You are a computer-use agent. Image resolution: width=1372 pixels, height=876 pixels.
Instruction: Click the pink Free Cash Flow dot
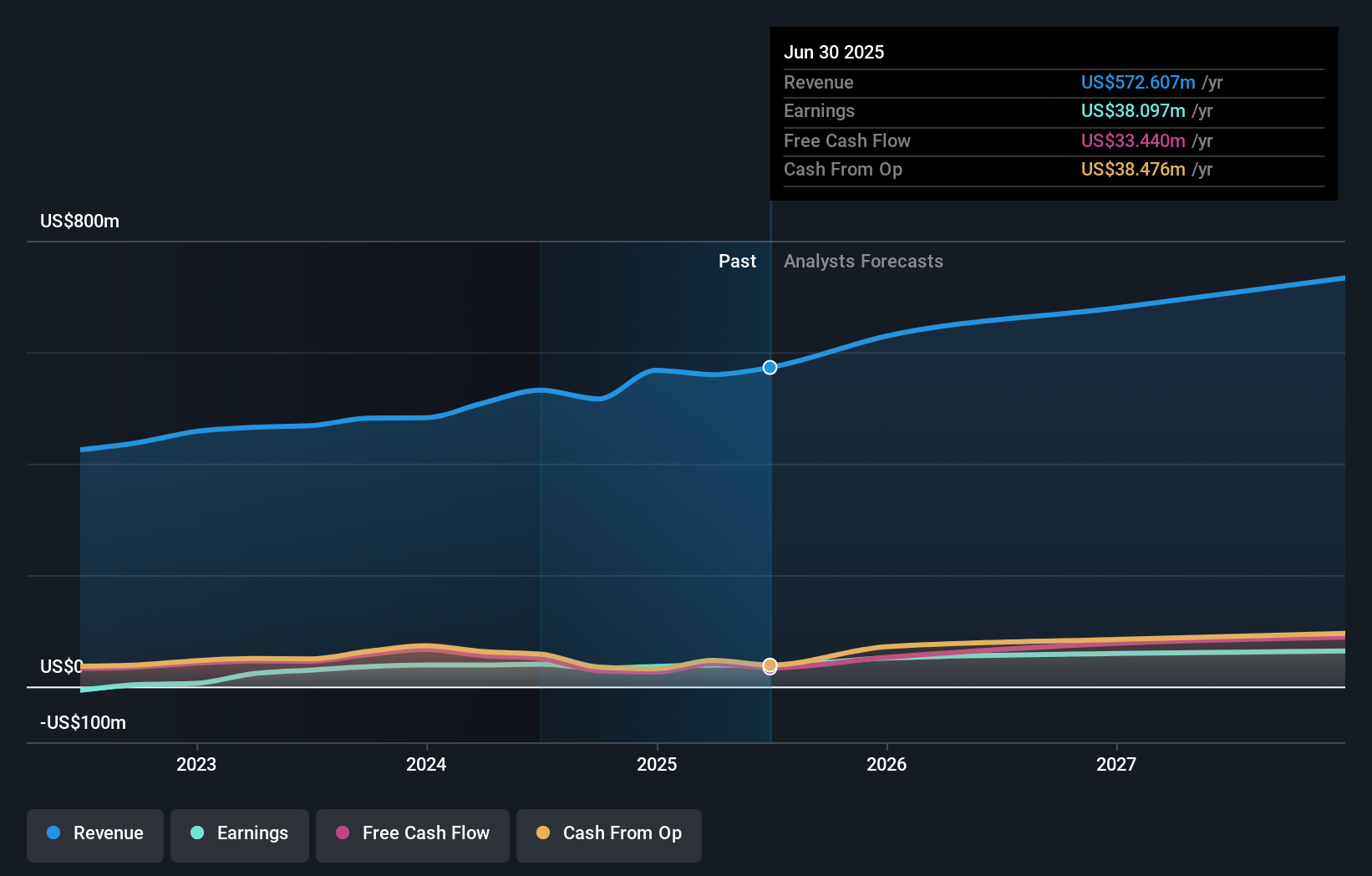tap(343, 833)
